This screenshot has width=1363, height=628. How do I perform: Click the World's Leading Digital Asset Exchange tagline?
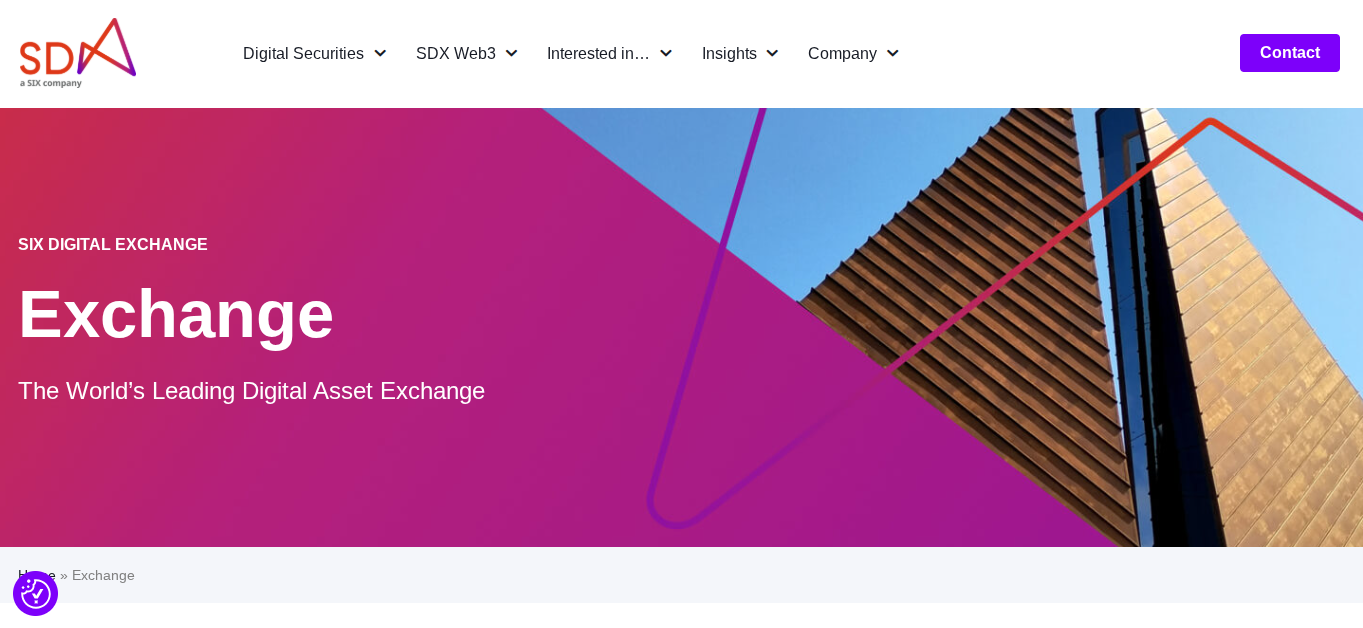tap(251, 391)
